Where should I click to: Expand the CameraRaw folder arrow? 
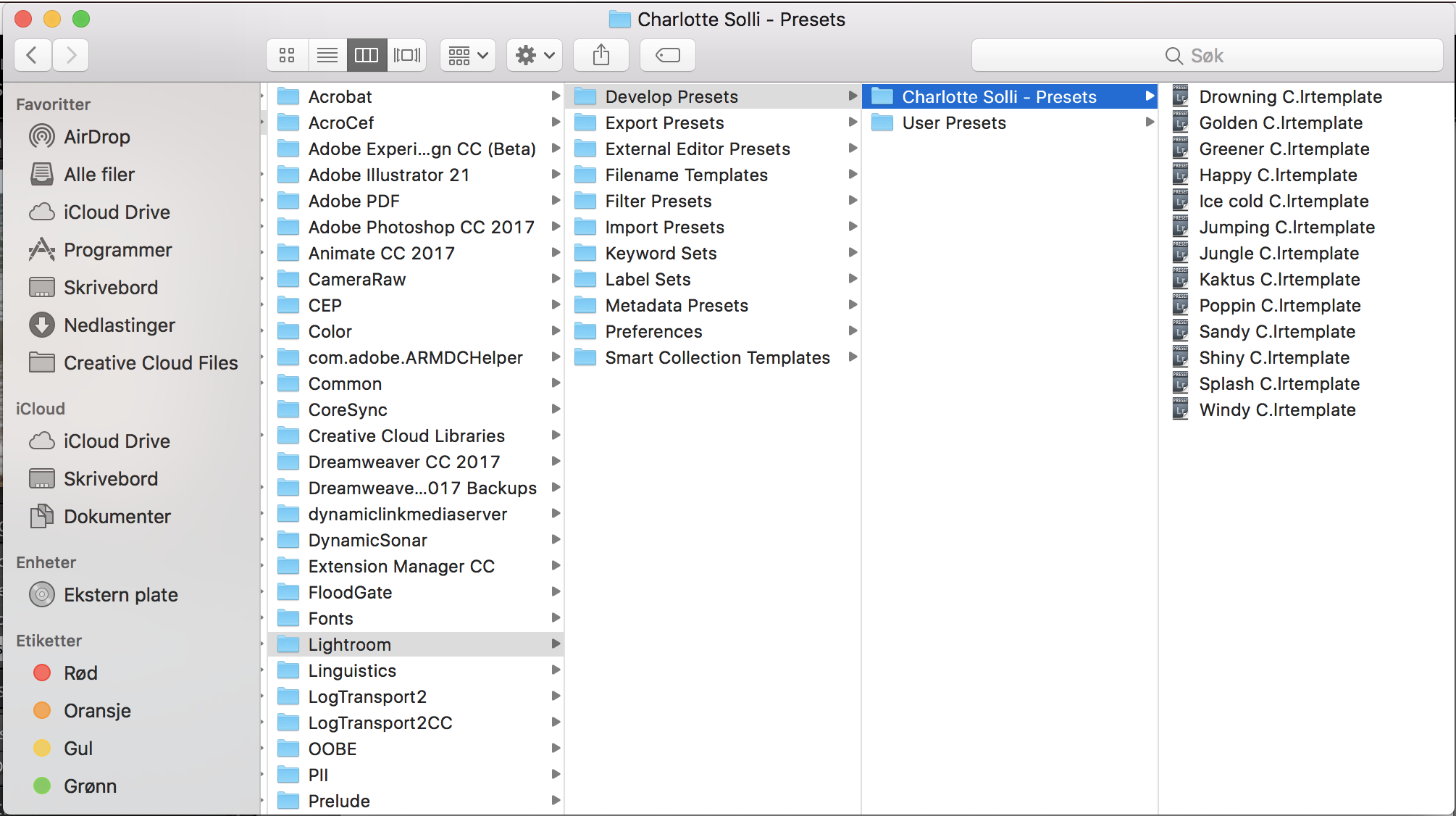pyautogui.click(x=556, y=278)
